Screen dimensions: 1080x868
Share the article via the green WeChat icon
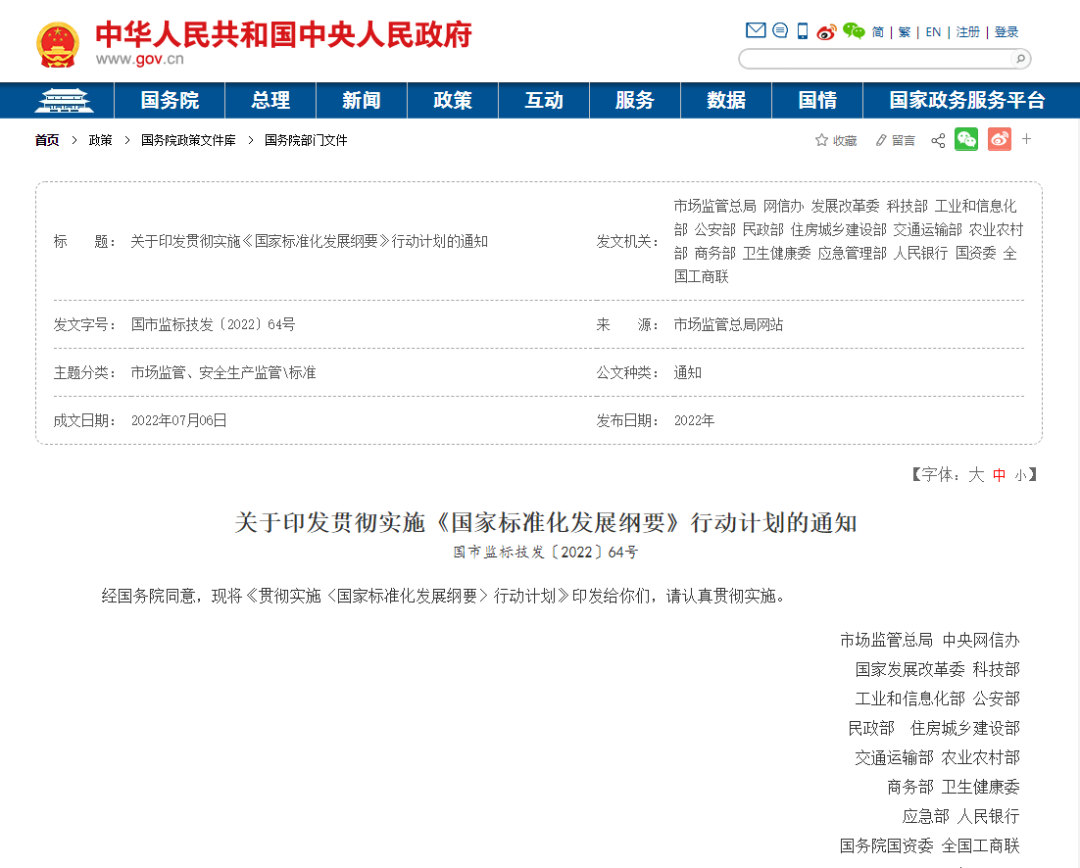click(965, 140)
